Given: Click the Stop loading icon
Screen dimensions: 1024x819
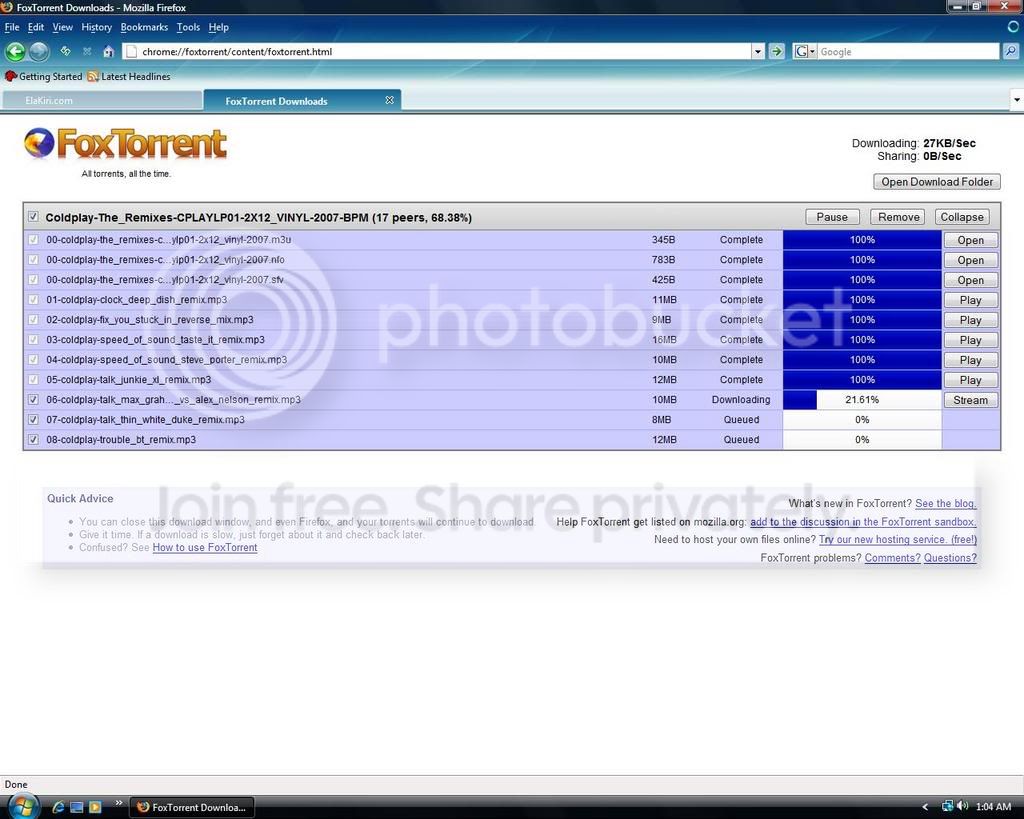Looking at the screenshot, I should click(87, 51).
